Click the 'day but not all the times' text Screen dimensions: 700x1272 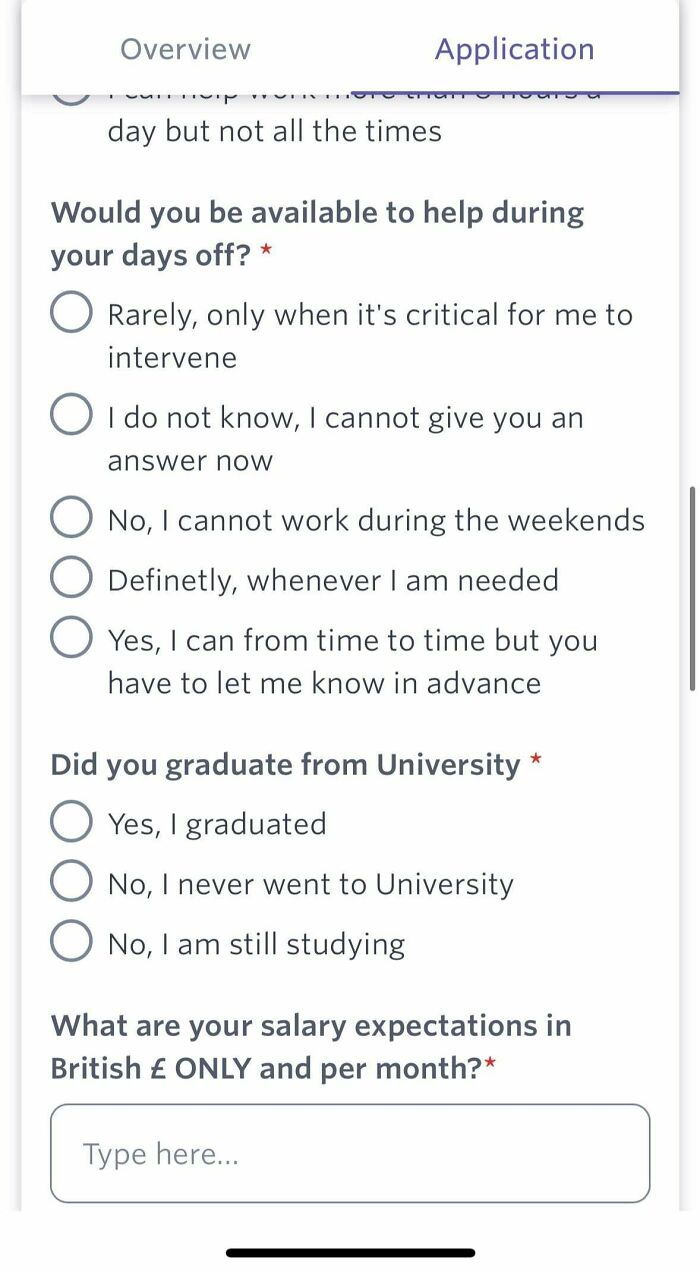[274, 130]
